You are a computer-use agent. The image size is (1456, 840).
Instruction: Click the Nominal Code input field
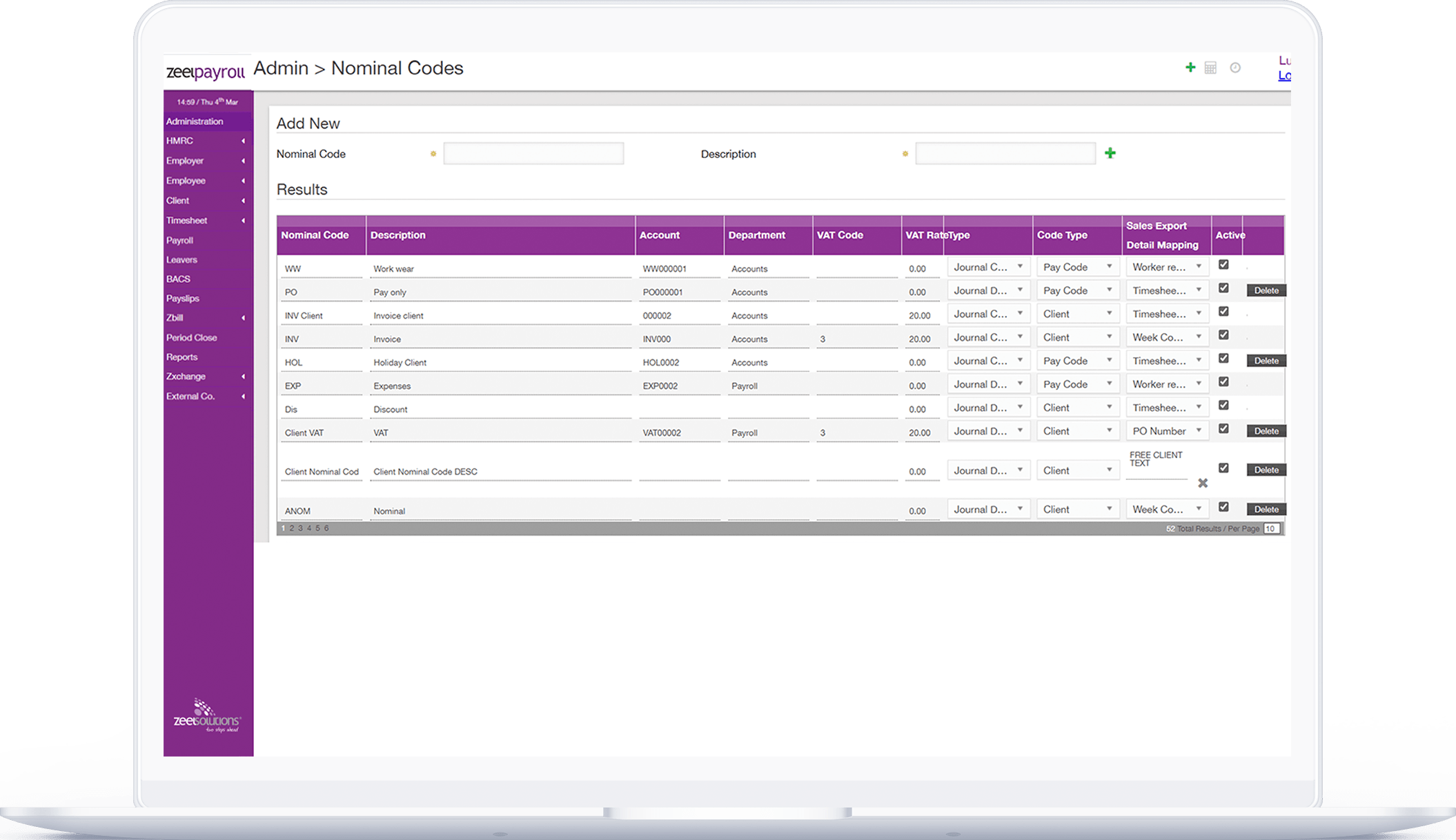click(x=533, y=153)
